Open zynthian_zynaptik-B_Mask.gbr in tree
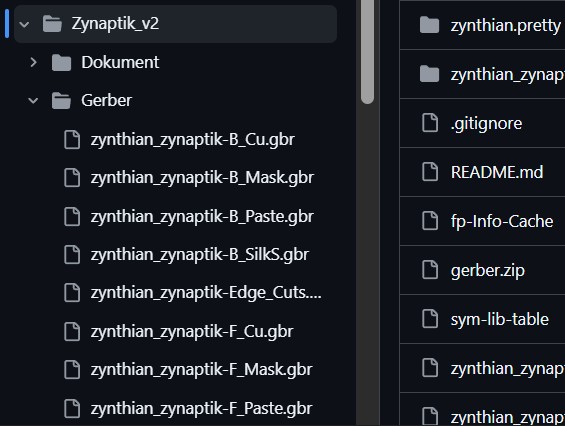The width and height of the screenshot is (565, 426). pos(202,178)
